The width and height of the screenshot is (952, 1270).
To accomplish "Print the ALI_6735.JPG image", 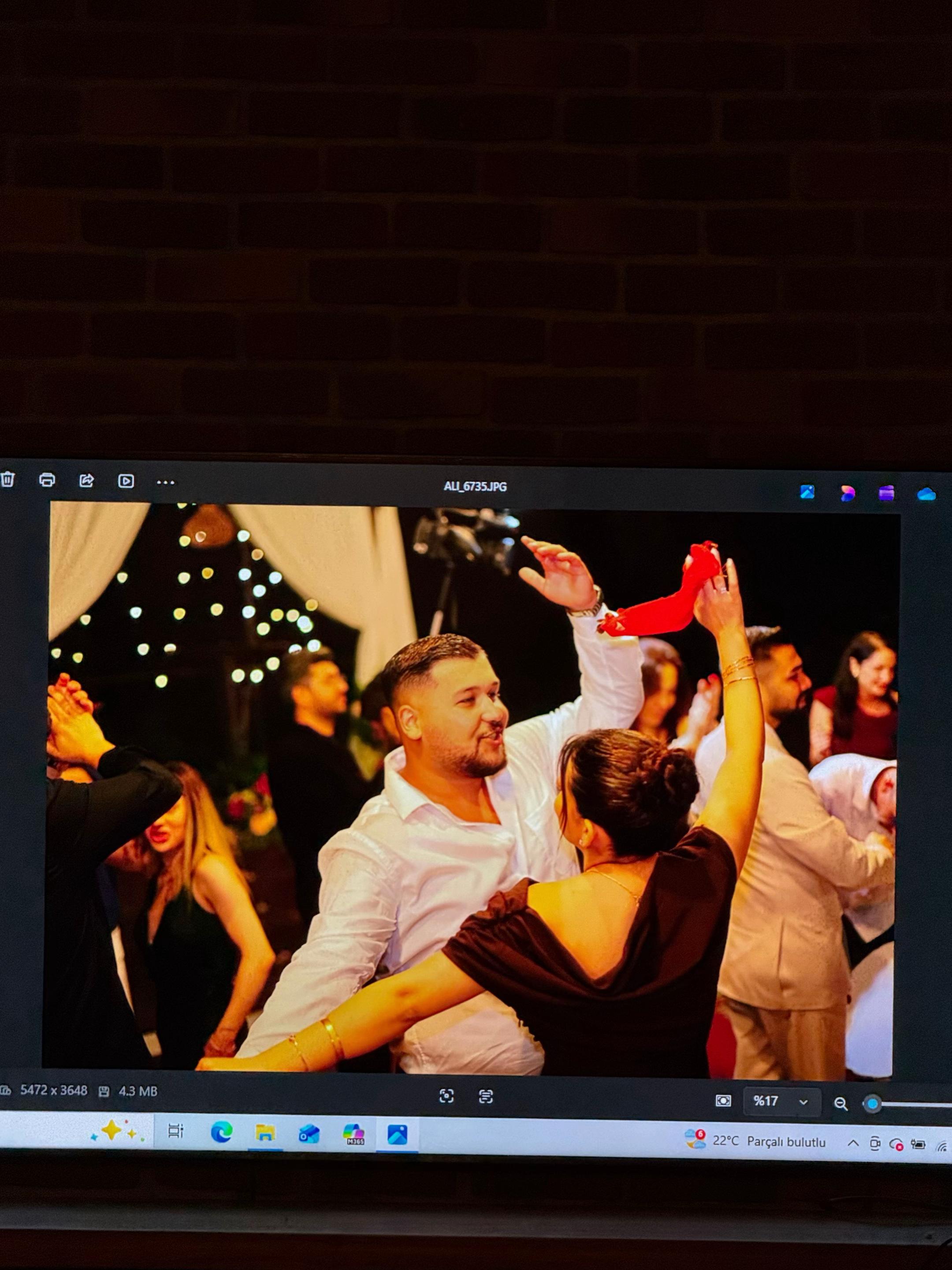I will (47, 479).
